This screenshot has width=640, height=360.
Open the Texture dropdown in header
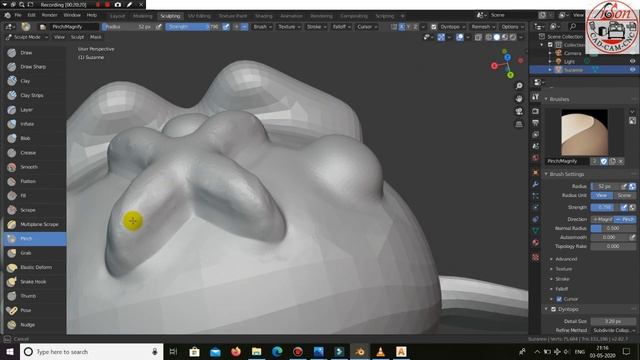click(289, 27)
